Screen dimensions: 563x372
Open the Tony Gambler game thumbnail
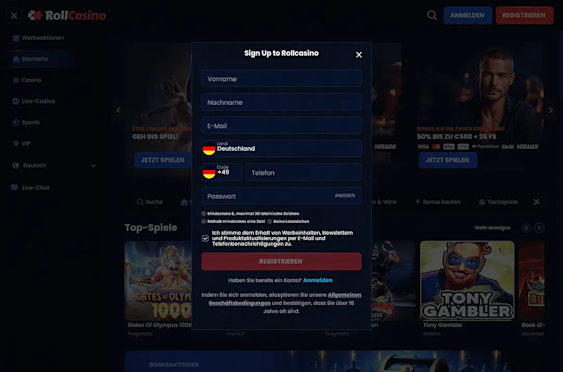pos(467,280)
